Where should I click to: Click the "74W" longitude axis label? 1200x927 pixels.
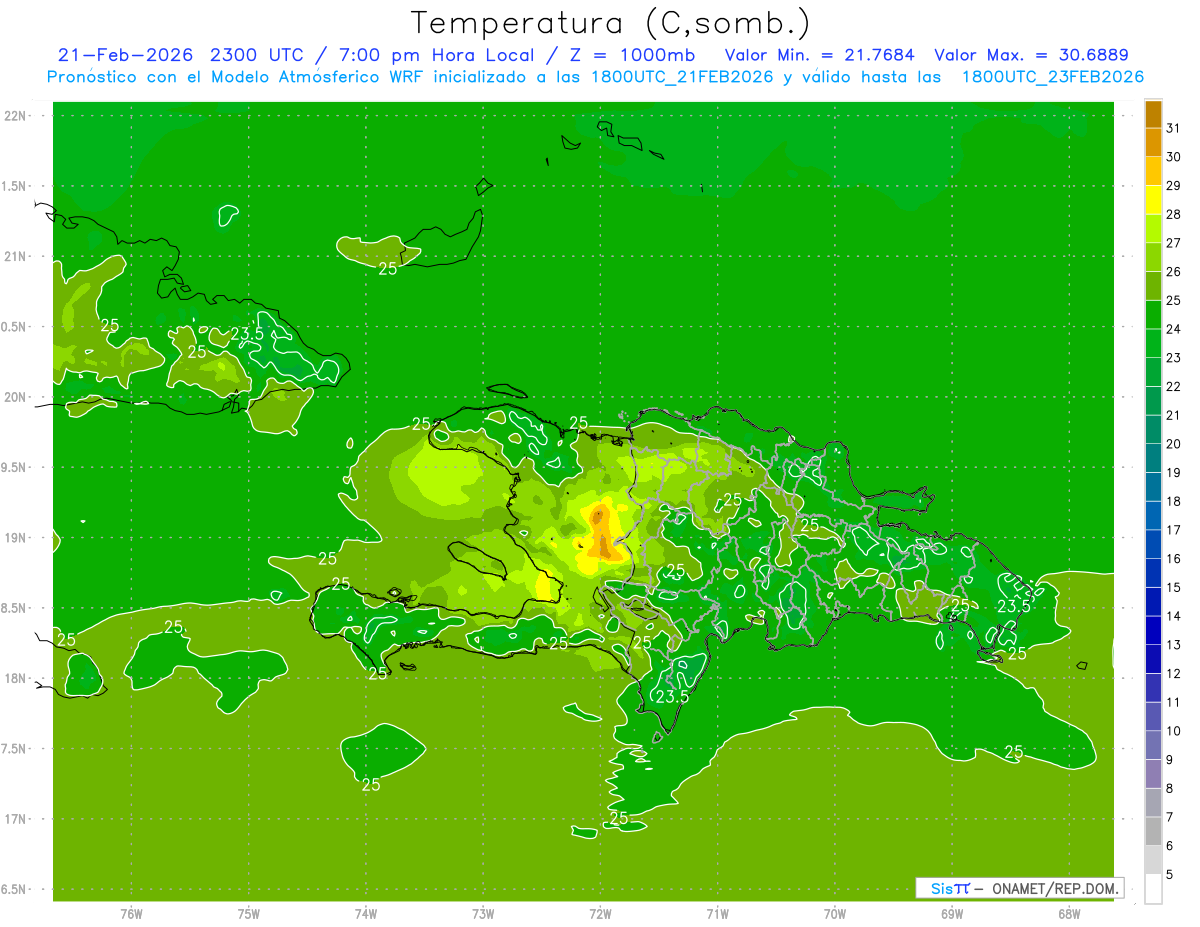click(366, 914)
